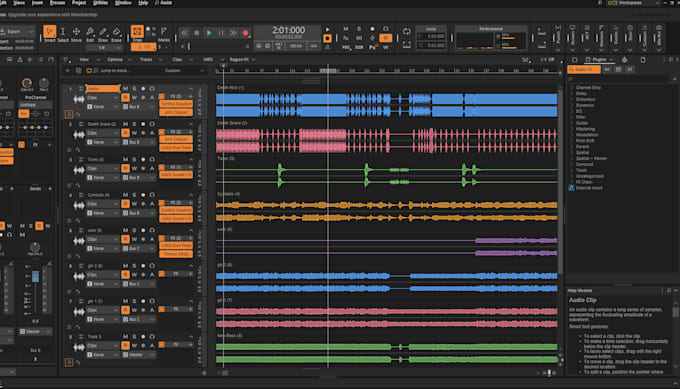The height and width of the screenshot is (389, 680).
Task: Mute the solo track 5
Action: (x=126, y=230)
